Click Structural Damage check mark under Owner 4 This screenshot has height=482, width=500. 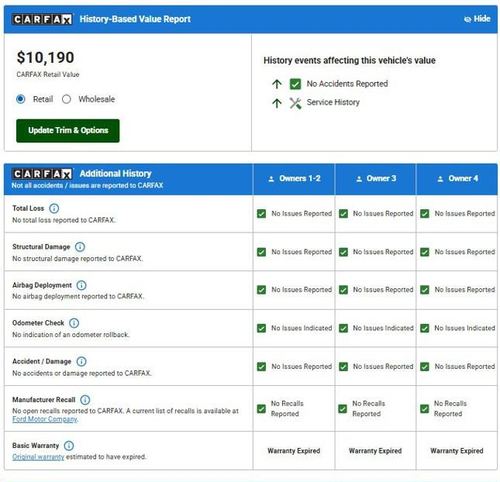425,252
